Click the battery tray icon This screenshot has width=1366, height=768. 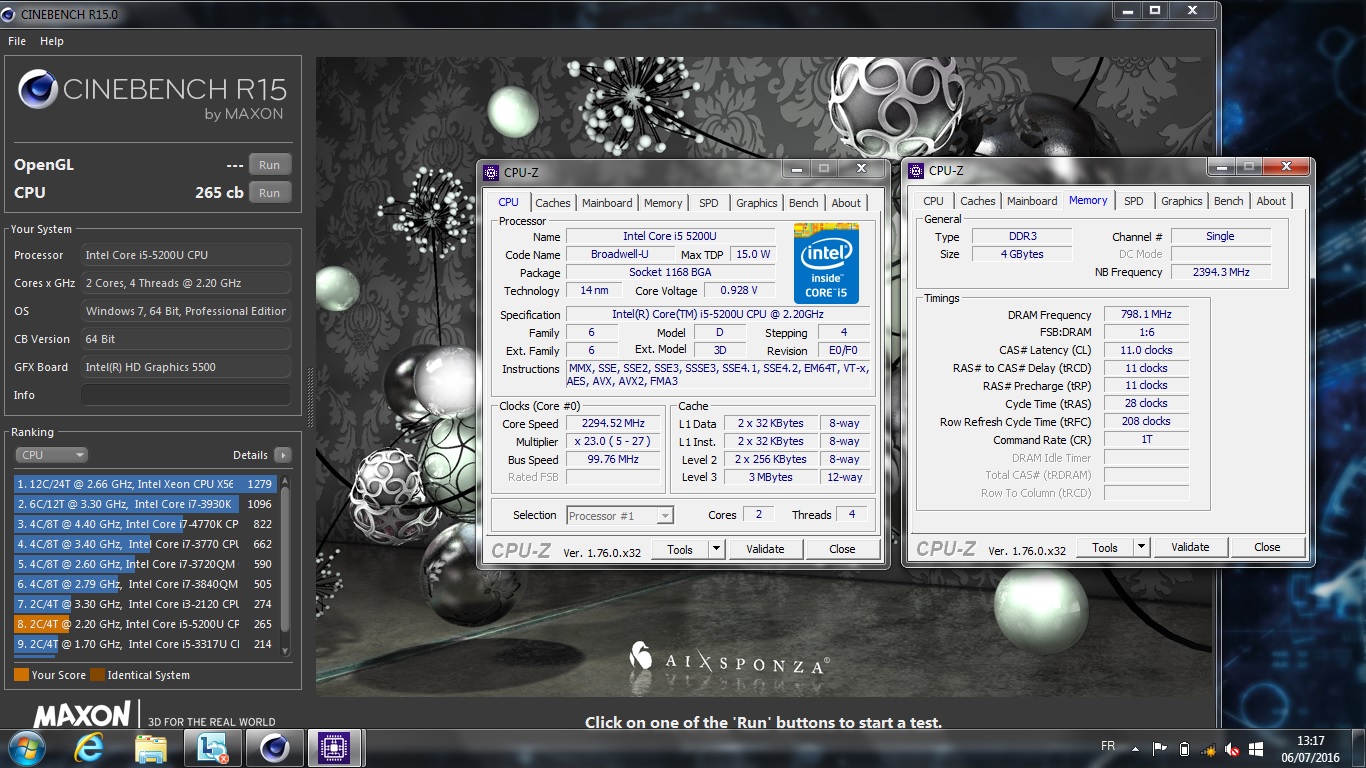[x=1184, y=748]
